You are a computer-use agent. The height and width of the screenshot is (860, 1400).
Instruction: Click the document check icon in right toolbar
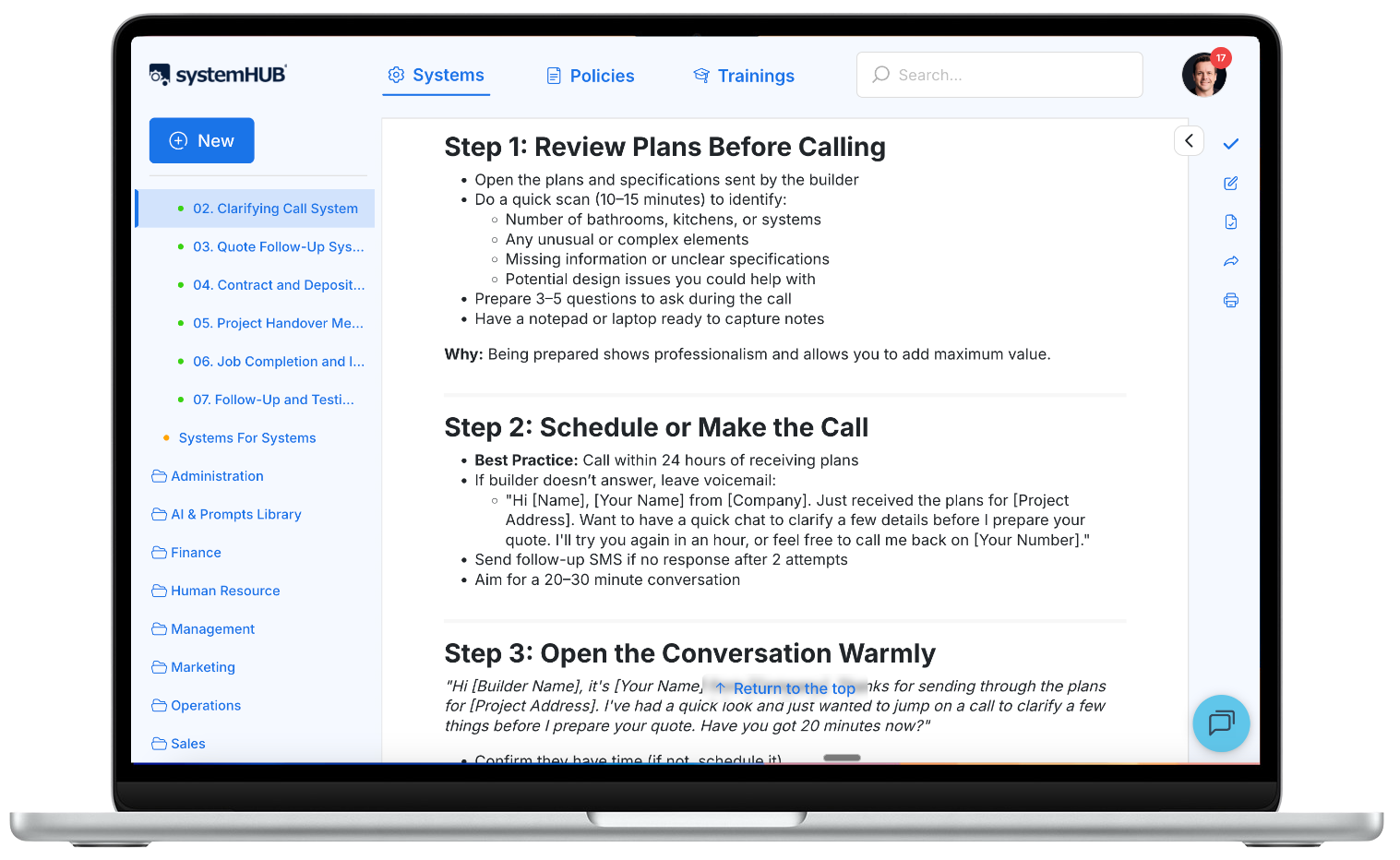pos(1230,222)
